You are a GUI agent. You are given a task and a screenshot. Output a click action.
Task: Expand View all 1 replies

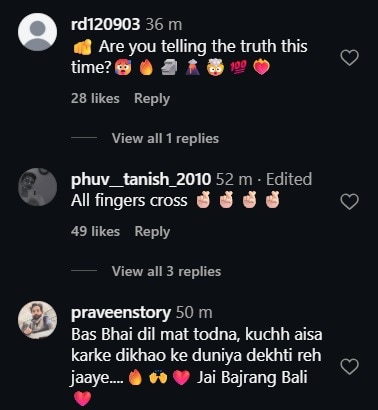[x=165, y=138]
